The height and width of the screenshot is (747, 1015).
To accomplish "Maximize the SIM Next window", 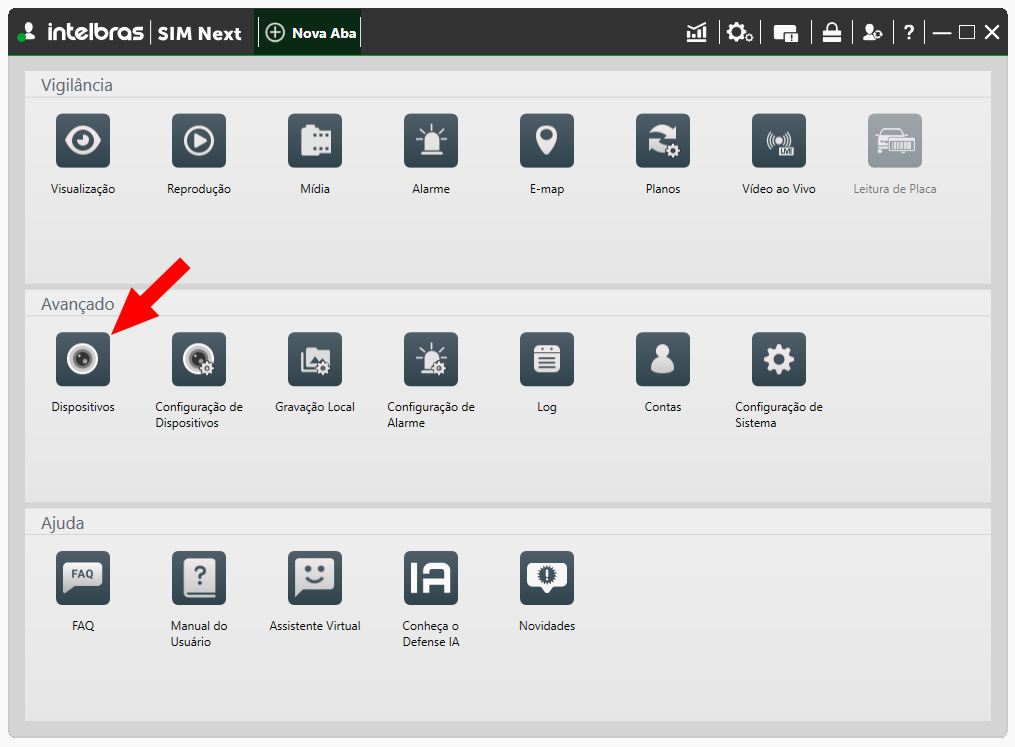I will click(966, 32).
